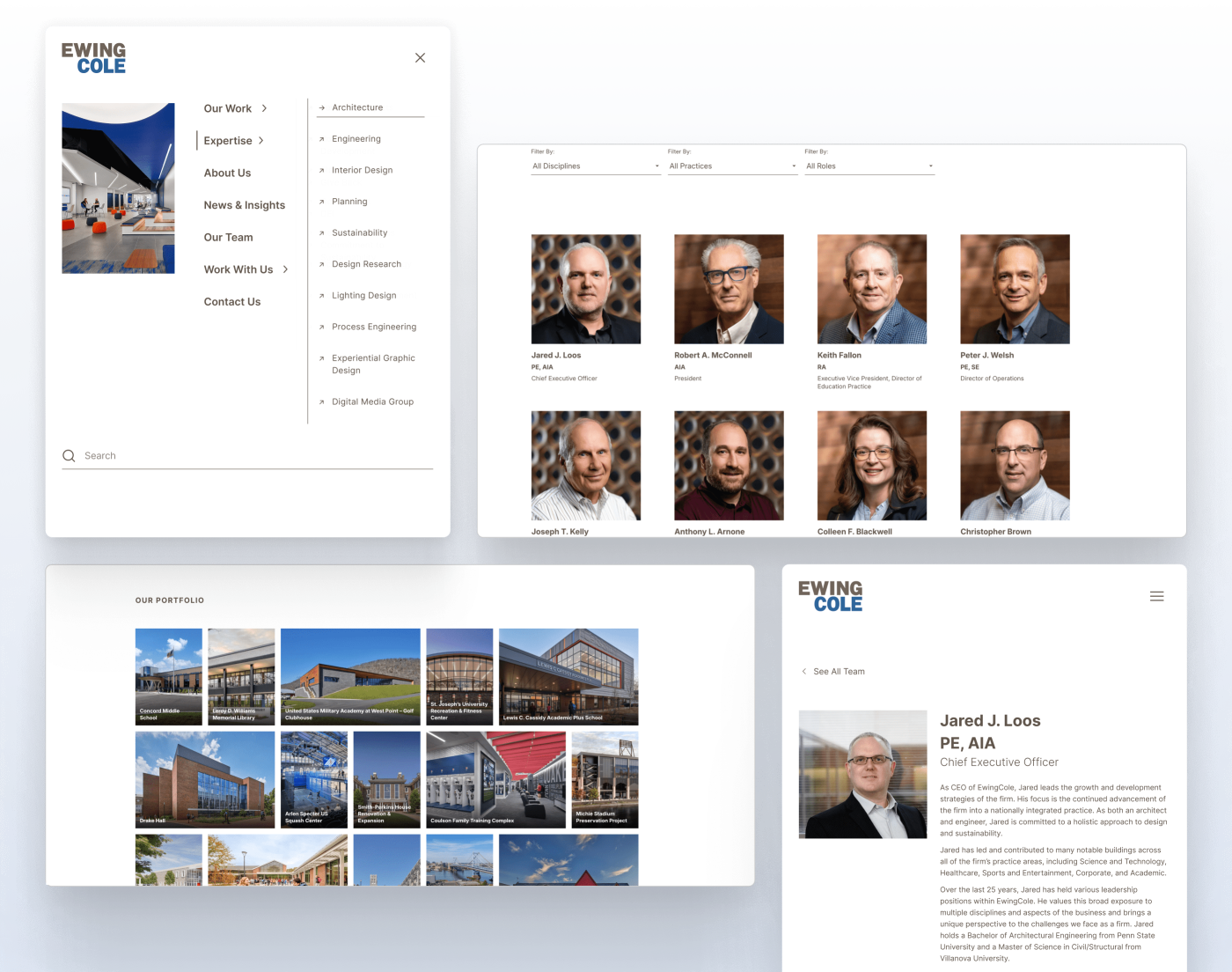Click the search magnifier icon
Image resolution: width=1232 pixels, height=972 pixels.
(x=69, y=455)
